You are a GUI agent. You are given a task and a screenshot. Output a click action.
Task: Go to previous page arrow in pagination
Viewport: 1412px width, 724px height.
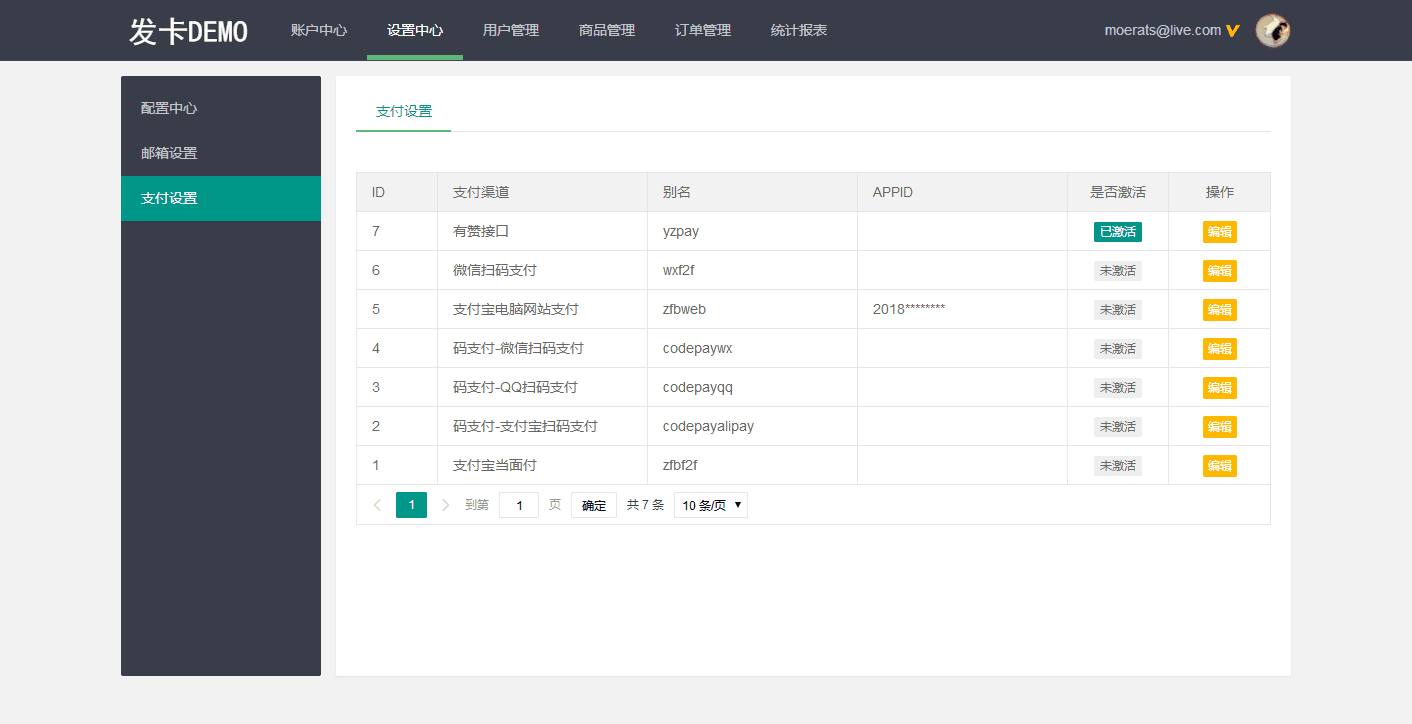(x=377, y=505)
